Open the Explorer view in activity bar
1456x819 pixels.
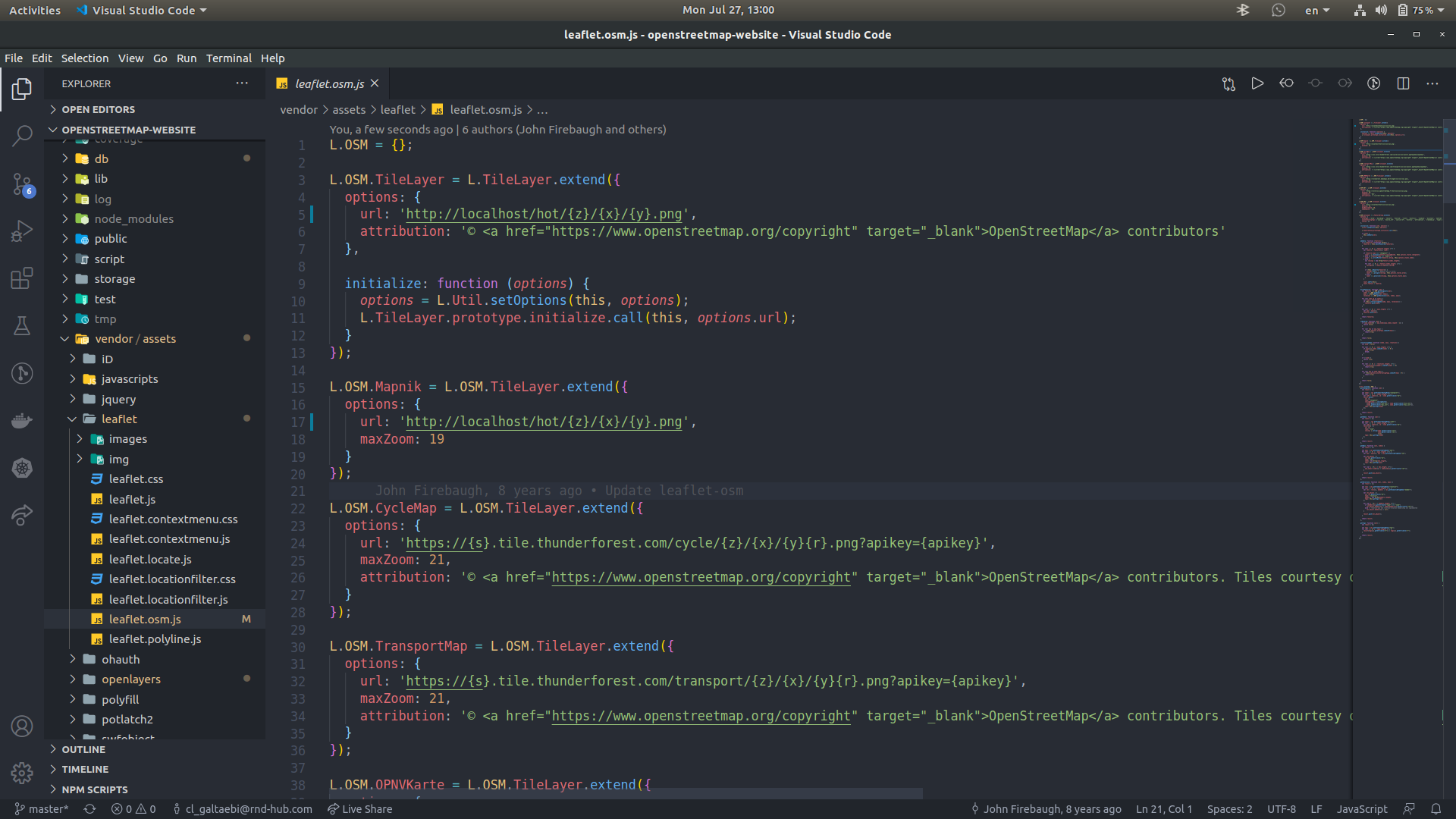coord(22,89)
